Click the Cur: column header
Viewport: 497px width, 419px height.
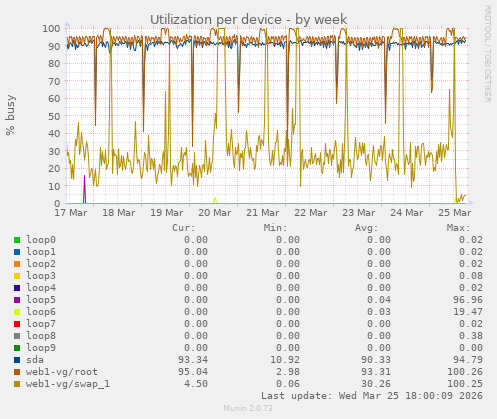pos(184,228)
